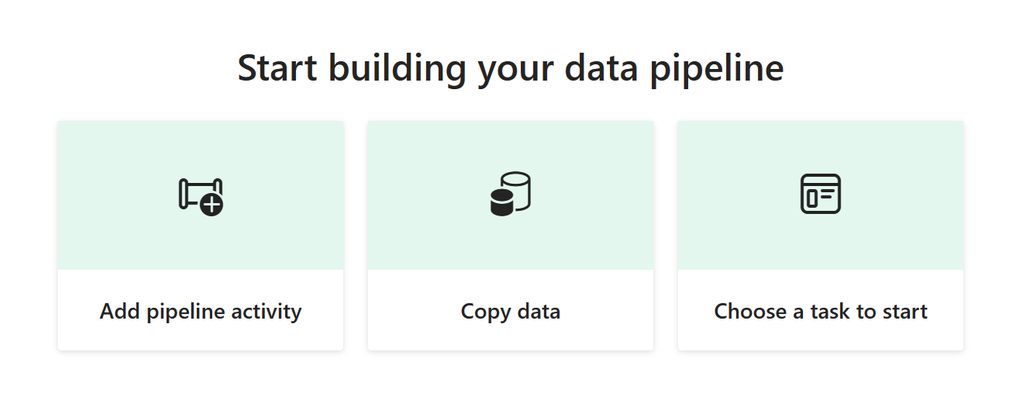Click the small rectangle inside the task window icon
Image resolution: width=1026 pixels, height=400 pixels.
tap(812, 199)
